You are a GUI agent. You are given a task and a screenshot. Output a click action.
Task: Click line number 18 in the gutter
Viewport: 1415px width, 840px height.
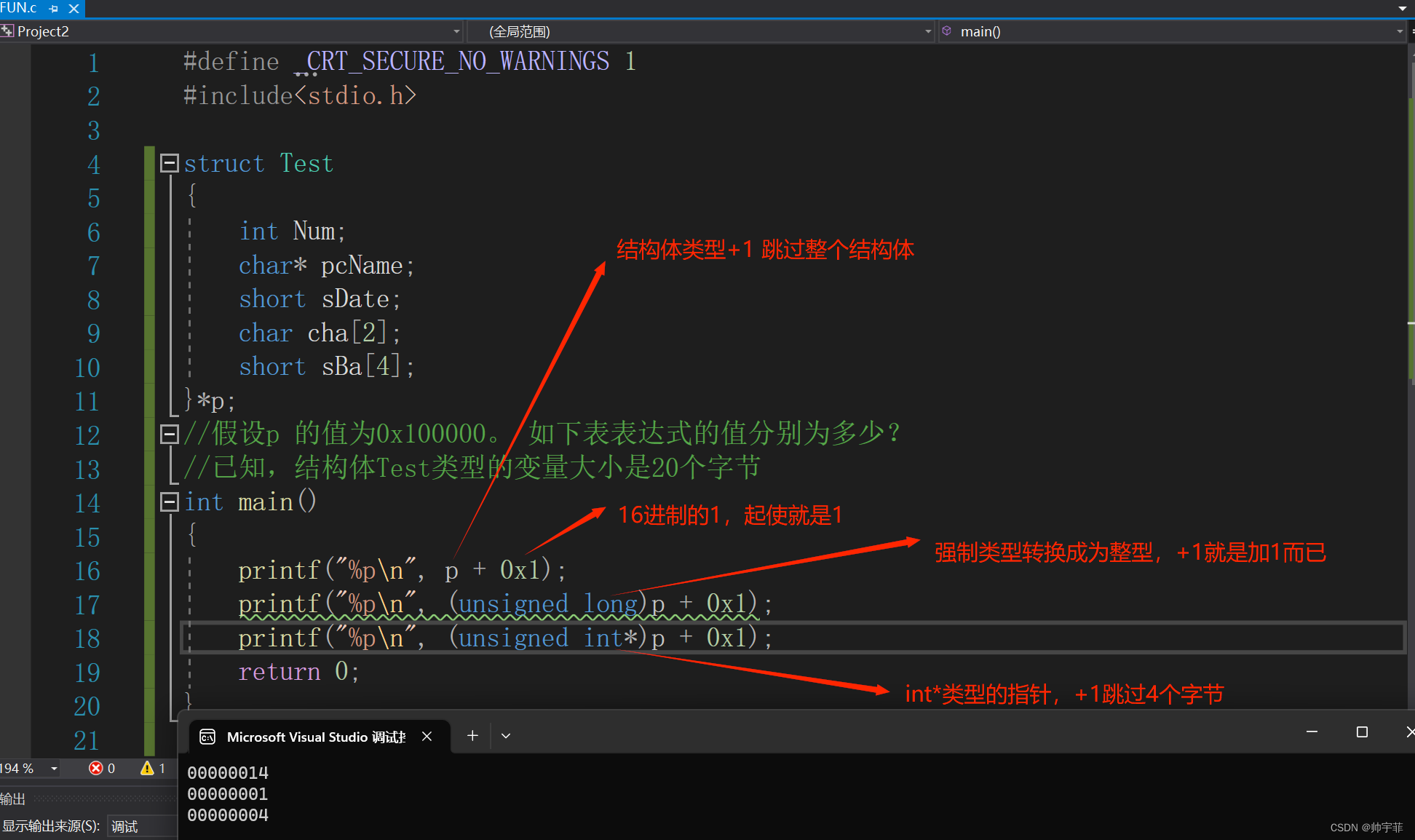87,638
